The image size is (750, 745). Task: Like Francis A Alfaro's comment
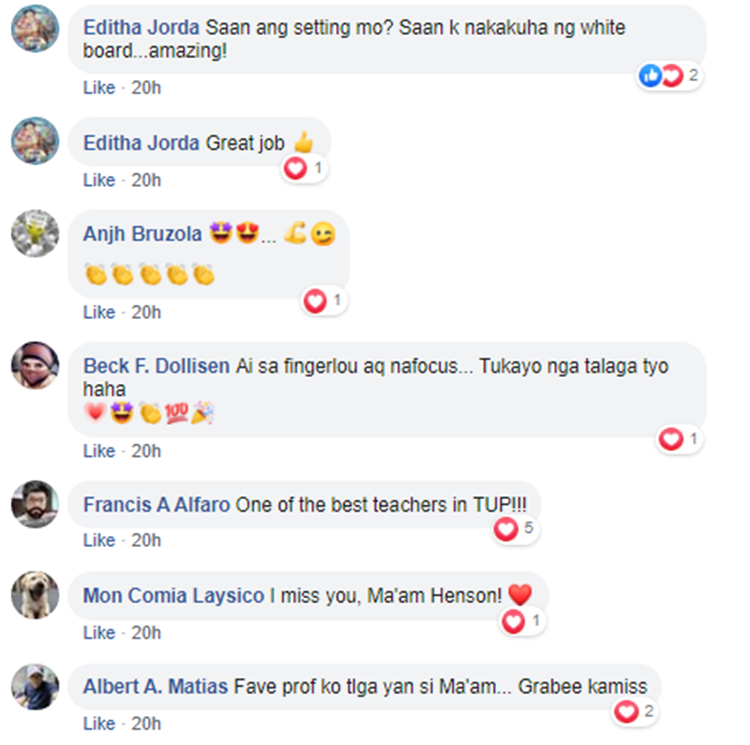coord(99,540)
